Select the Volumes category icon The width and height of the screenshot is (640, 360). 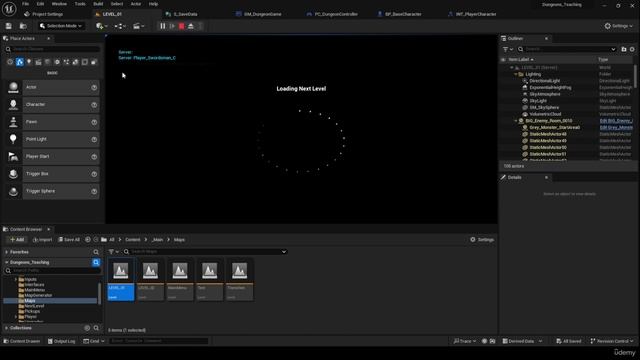(x=84, y=62)
